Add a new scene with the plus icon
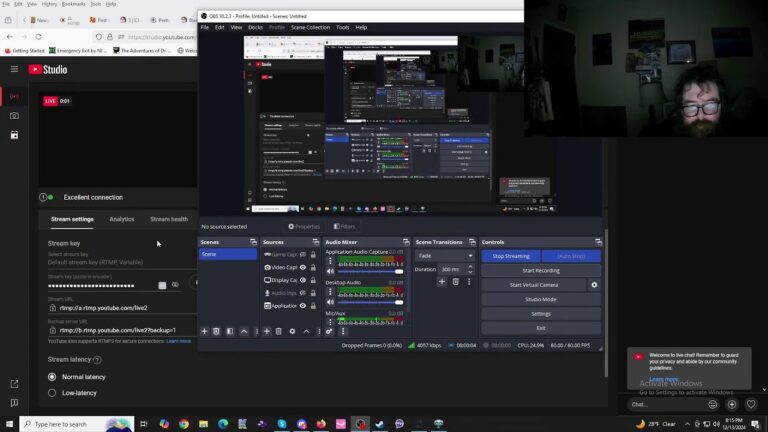Screen dimensions: 768x432 204,332
